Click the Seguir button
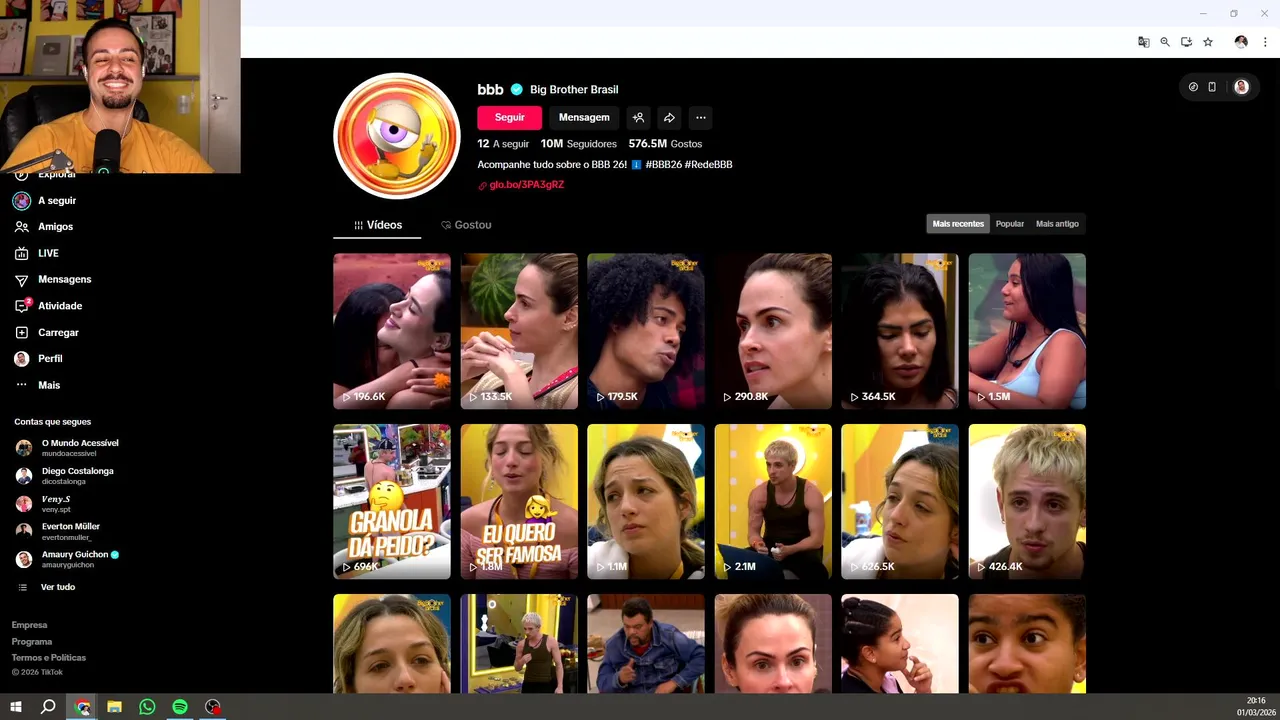 (509, 117)
